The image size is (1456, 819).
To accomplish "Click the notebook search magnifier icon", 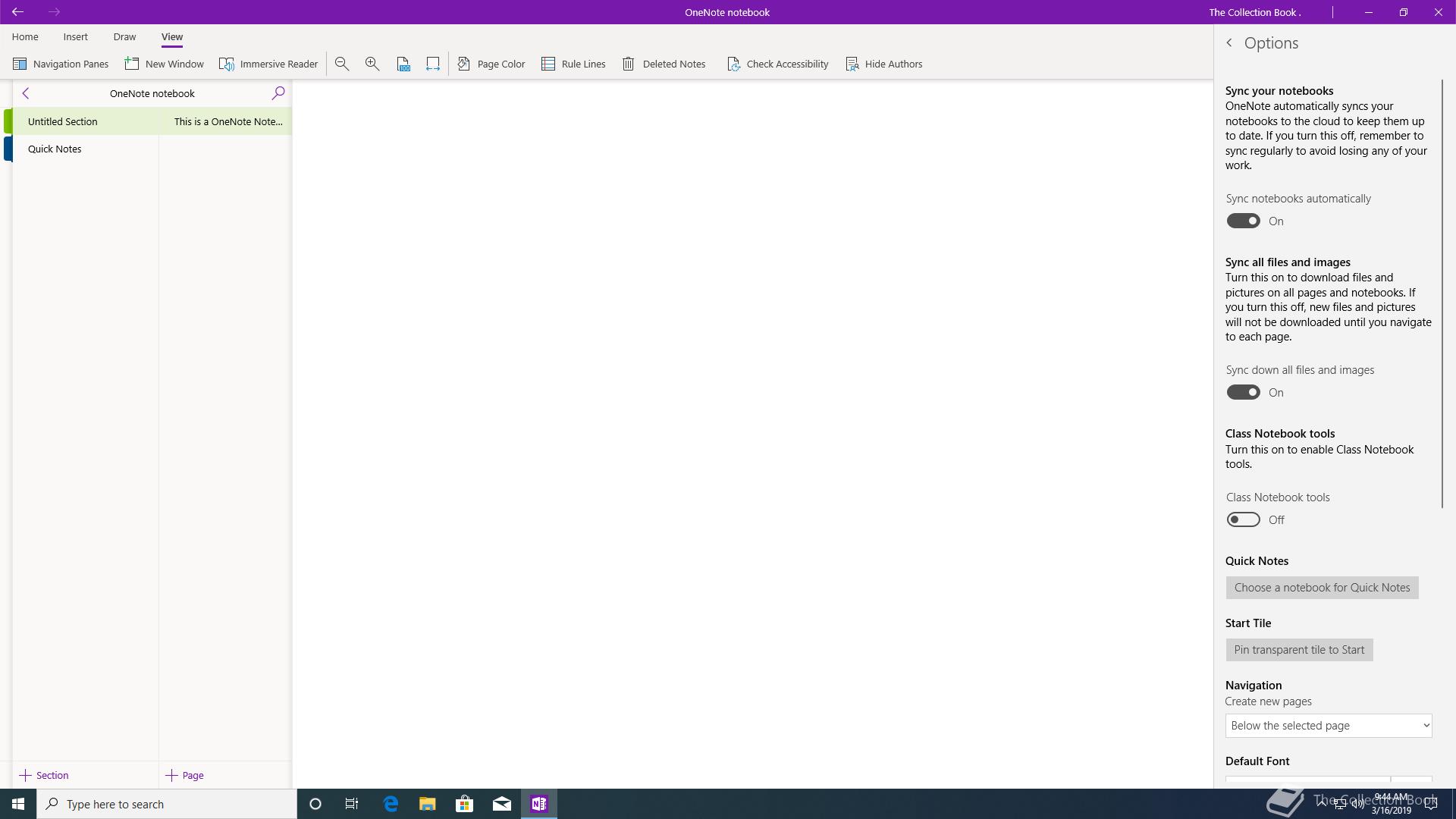I will [278, 93].
